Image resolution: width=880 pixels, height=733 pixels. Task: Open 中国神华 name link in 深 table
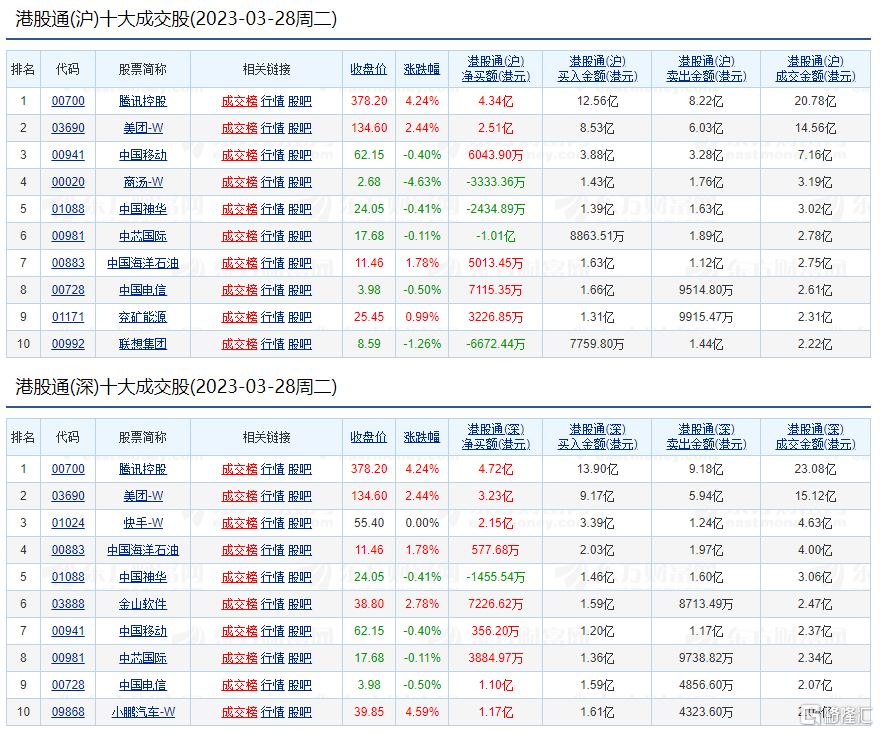(143, 576)
